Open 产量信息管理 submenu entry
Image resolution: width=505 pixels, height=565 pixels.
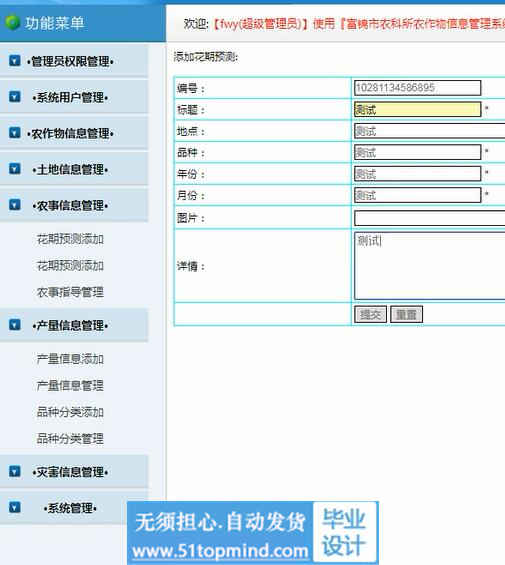point(70,386)
